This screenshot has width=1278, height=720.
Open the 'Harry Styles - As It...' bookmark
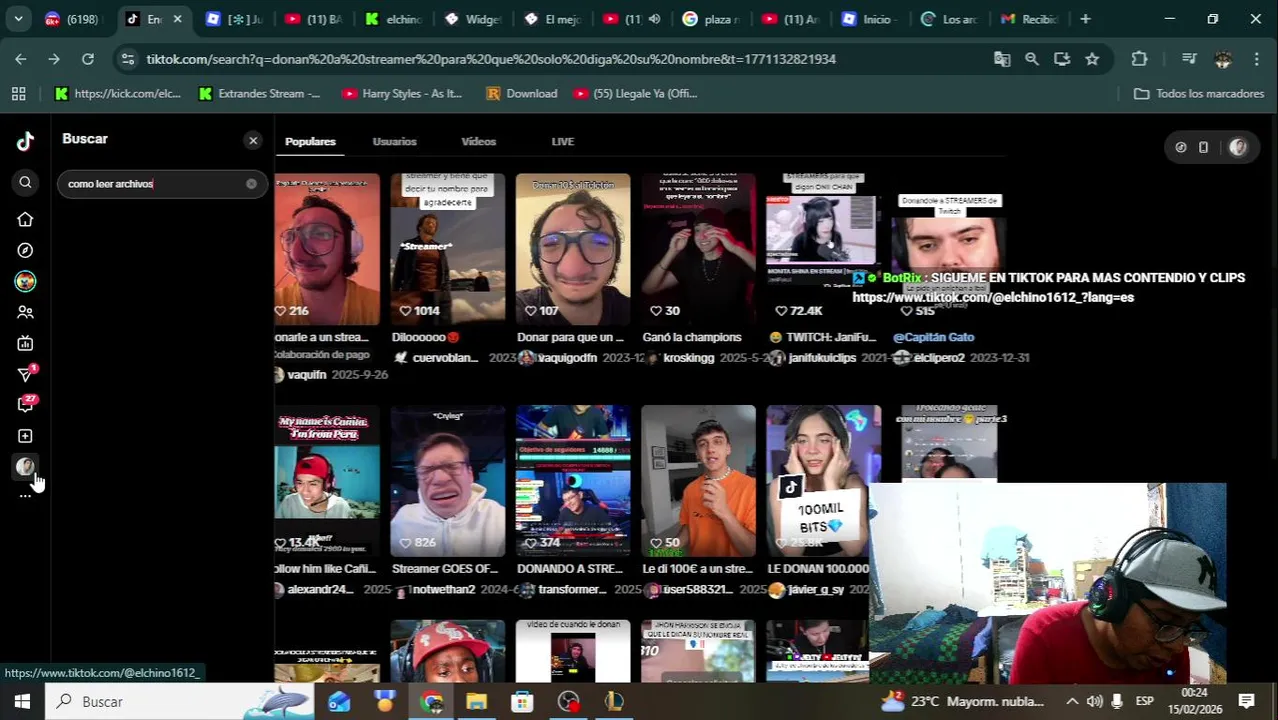[402, 94]
